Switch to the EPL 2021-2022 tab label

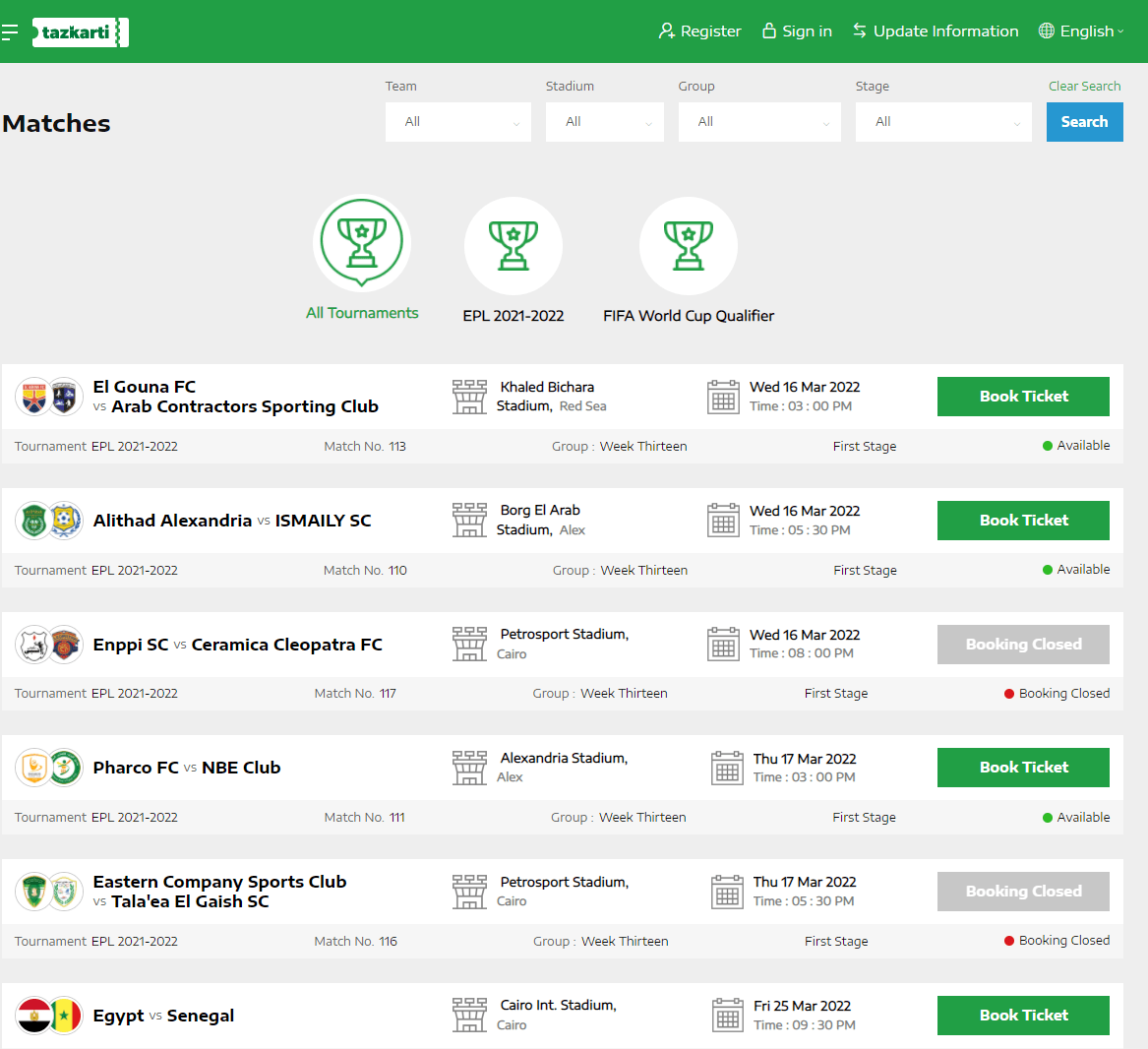click(514, 316)
